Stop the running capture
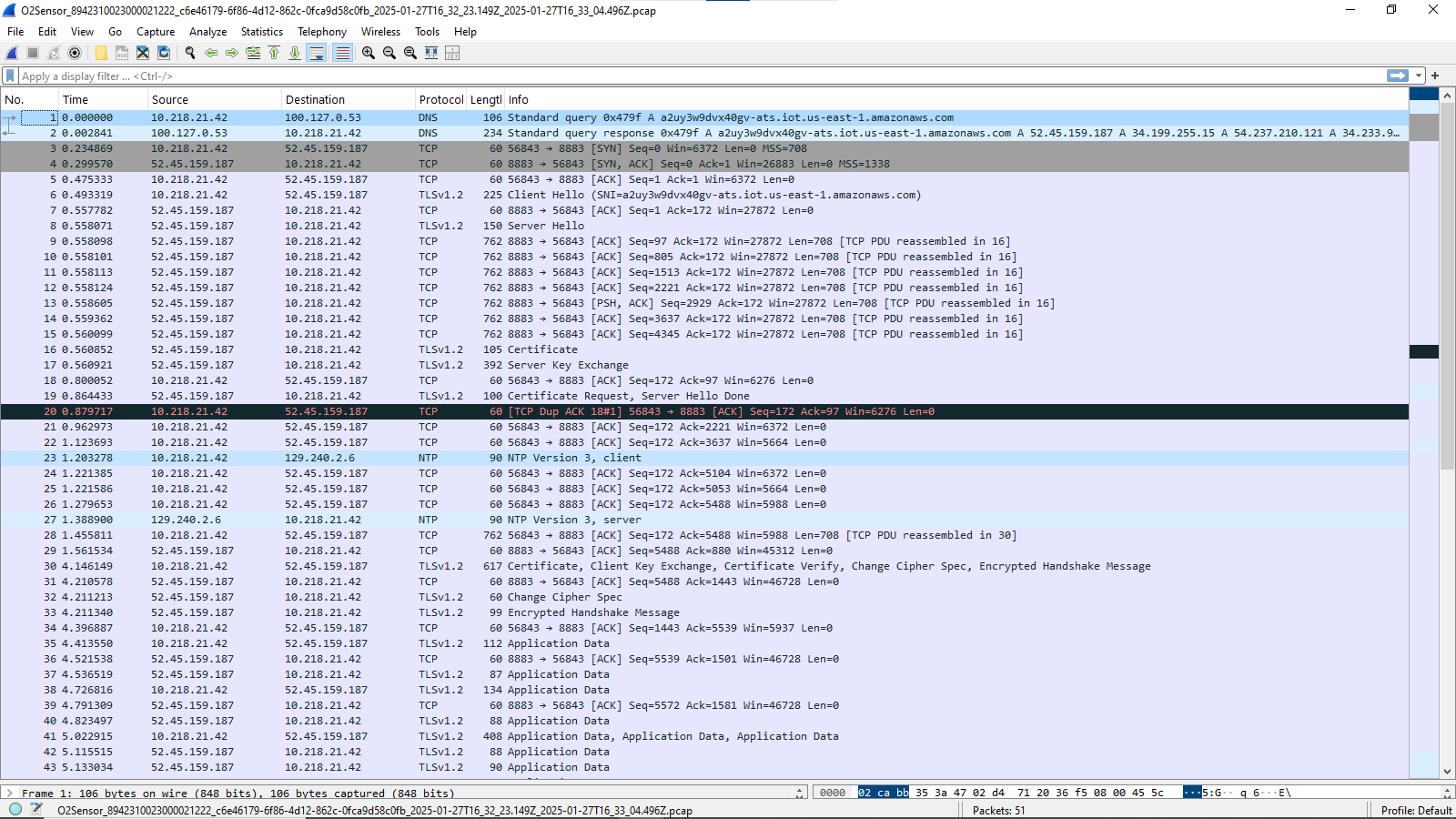 33,53
